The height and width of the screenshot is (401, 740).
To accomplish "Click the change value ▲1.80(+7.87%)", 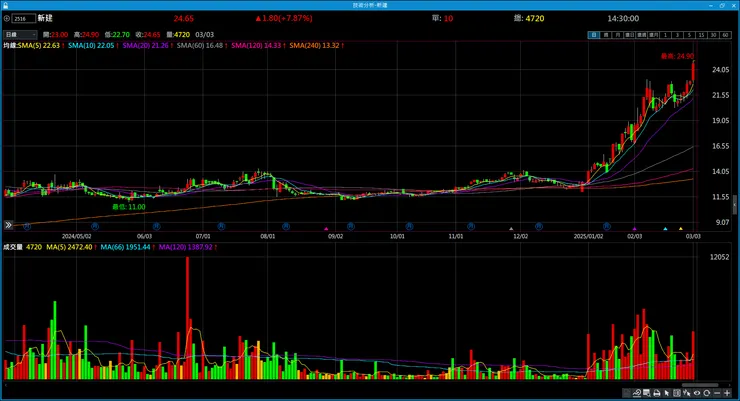I will (x=284, y=18).
